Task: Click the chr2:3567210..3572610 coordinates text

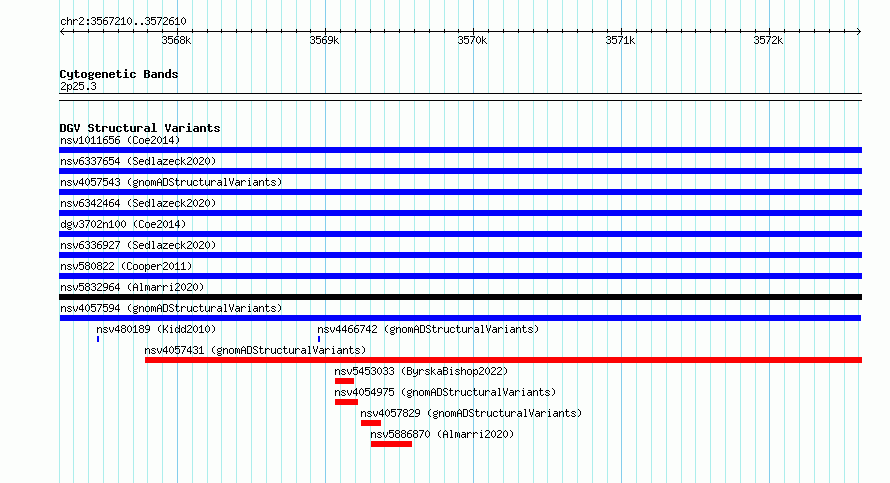Action: pyautogui.click(x=123, y=21)
